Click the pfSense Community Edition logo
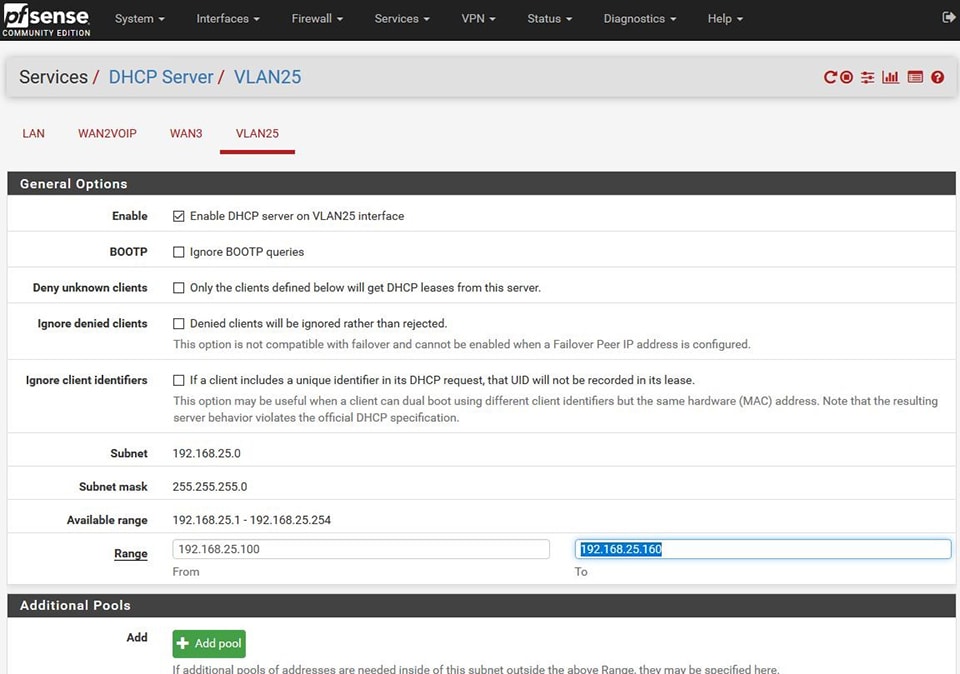 (x=46, y=19)
